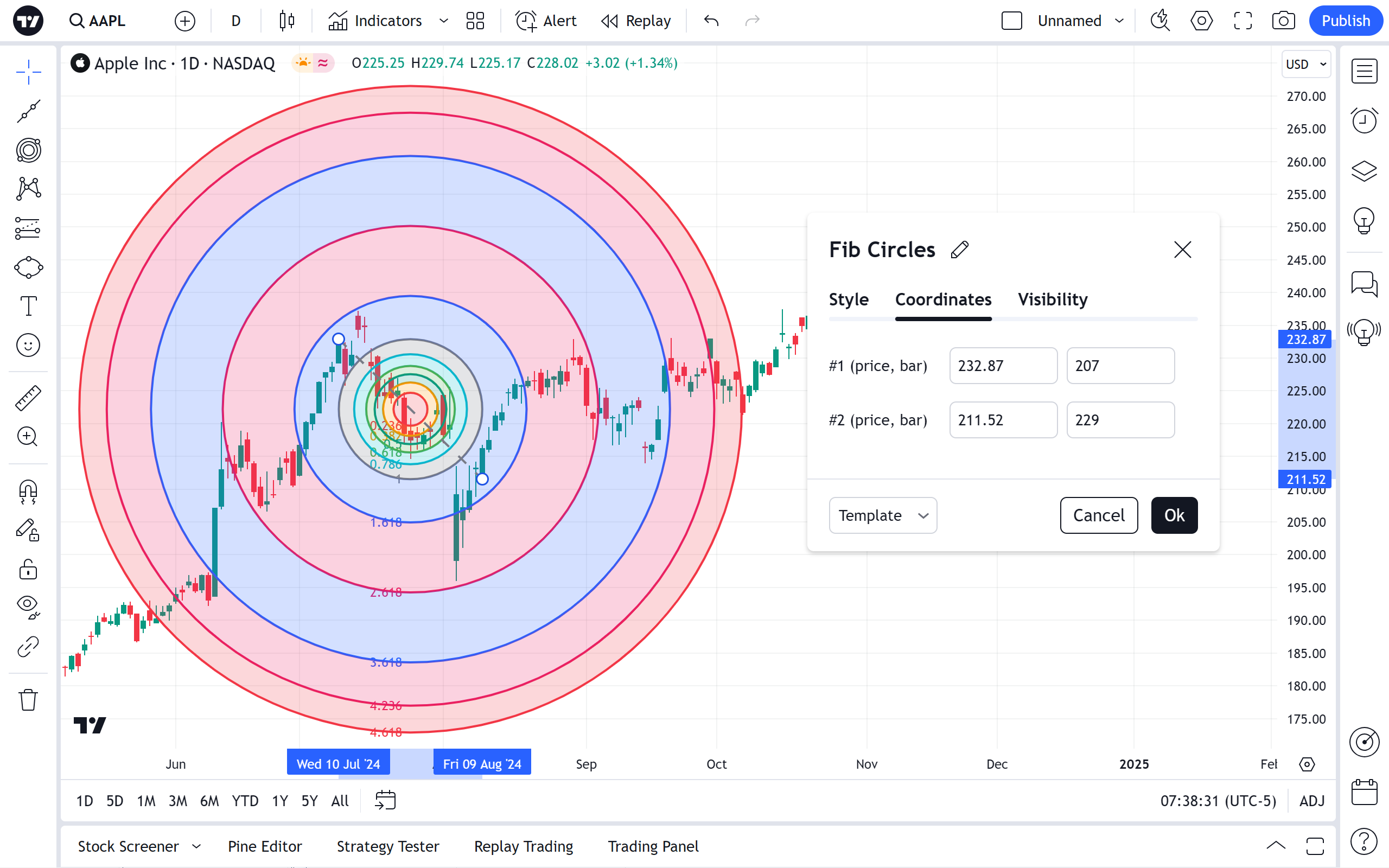Switch to the Visibility tab
The height and width of the screenshot is (868, 1389).
(1052, 299)
